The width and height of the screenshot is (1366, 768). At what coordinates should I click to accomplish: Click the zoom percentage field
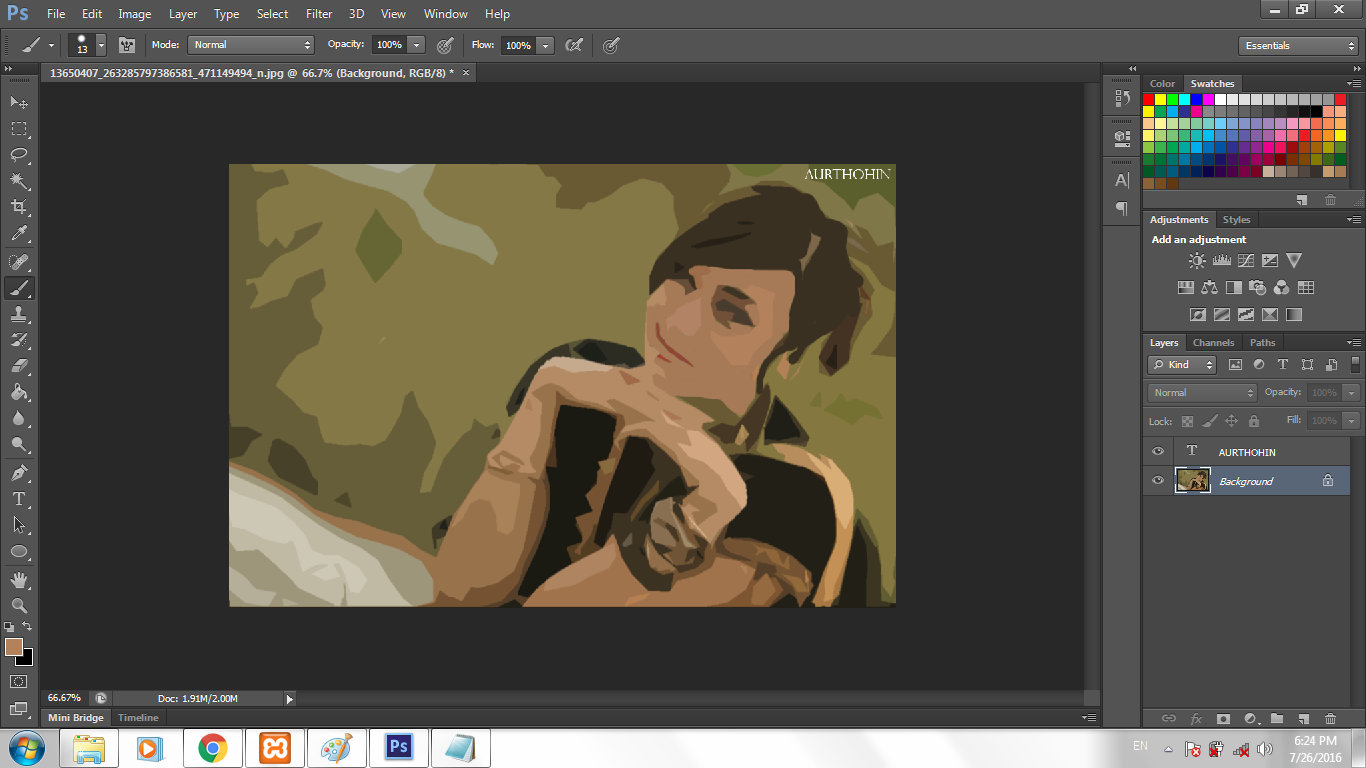(63, 698)
